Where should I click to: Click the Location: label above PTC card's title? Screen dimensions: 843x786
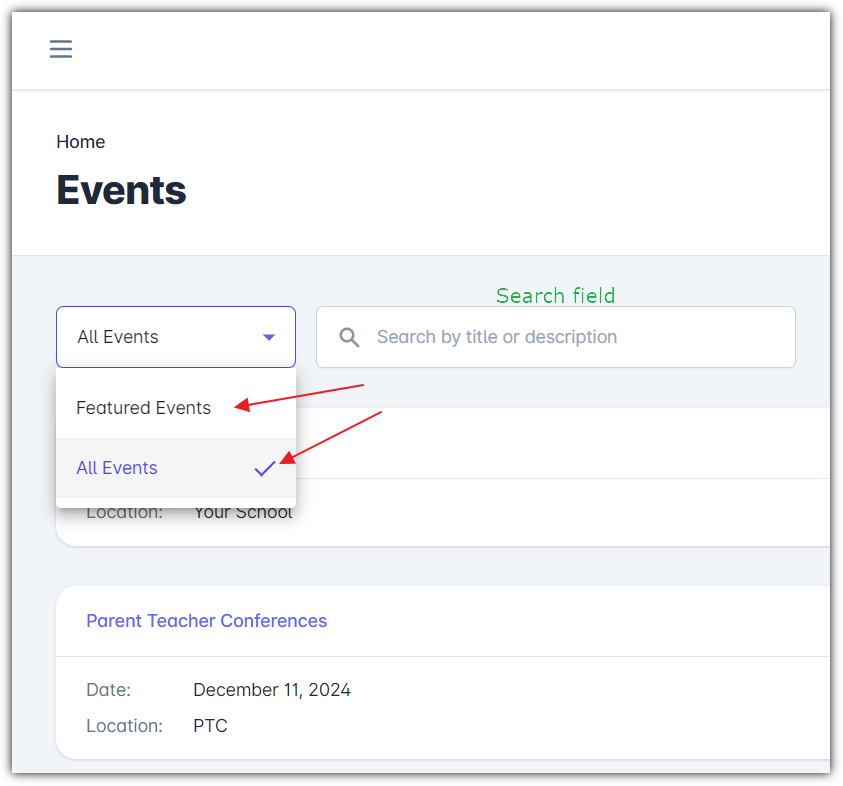pos(124,513)
